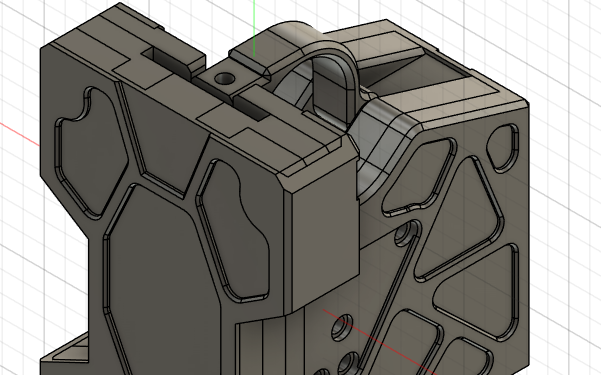Pick the wavy-edged pocket on left face
The image size is (601, 375).
pyautogui.click(x=235, y=230)
